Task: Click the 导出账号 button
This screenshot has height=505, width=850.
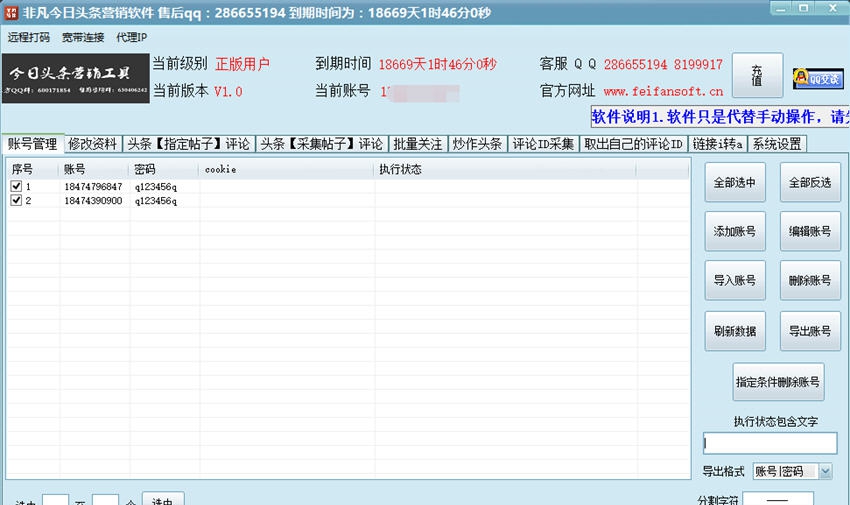Action: tap(810, 331)
